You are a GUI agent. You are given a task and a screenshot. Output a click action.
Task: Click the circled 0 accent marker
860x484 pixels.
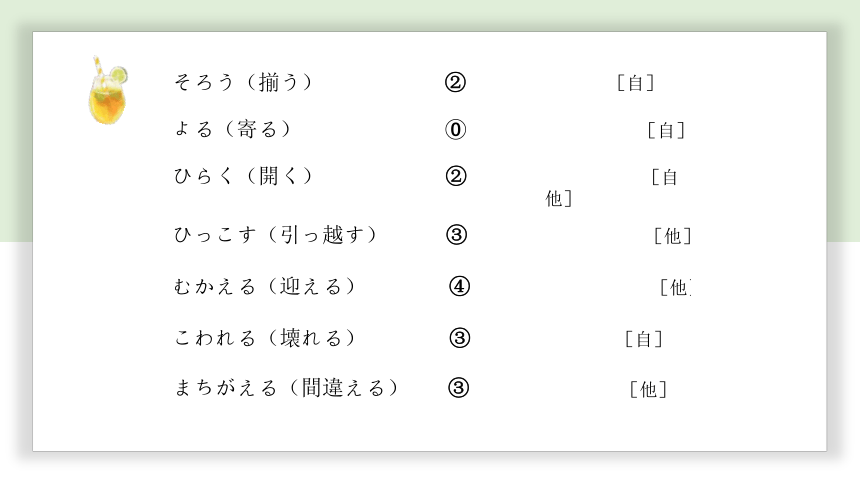click(x=455, y=130)
